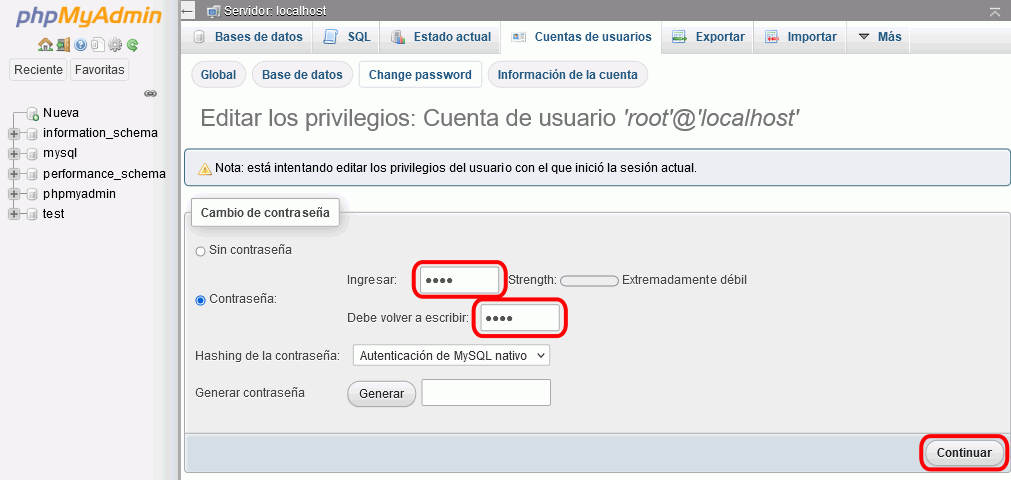The height and width of the screenshot is (480, 1011).
Task: Switch to the Base de datos sub-tab
Action: tap(302, 75)
